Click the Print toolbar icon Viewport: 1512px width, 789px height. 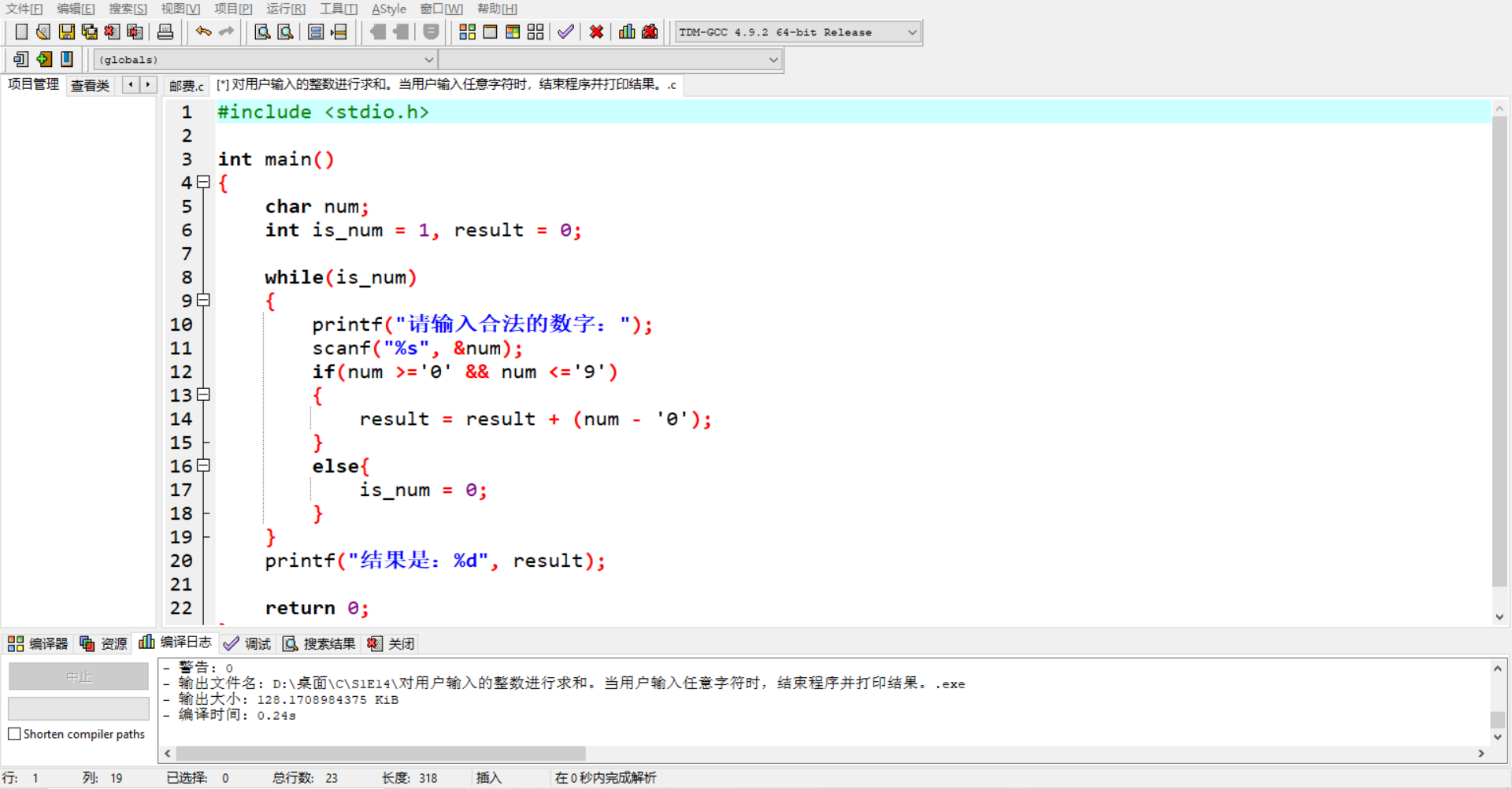tap(165, 31)
